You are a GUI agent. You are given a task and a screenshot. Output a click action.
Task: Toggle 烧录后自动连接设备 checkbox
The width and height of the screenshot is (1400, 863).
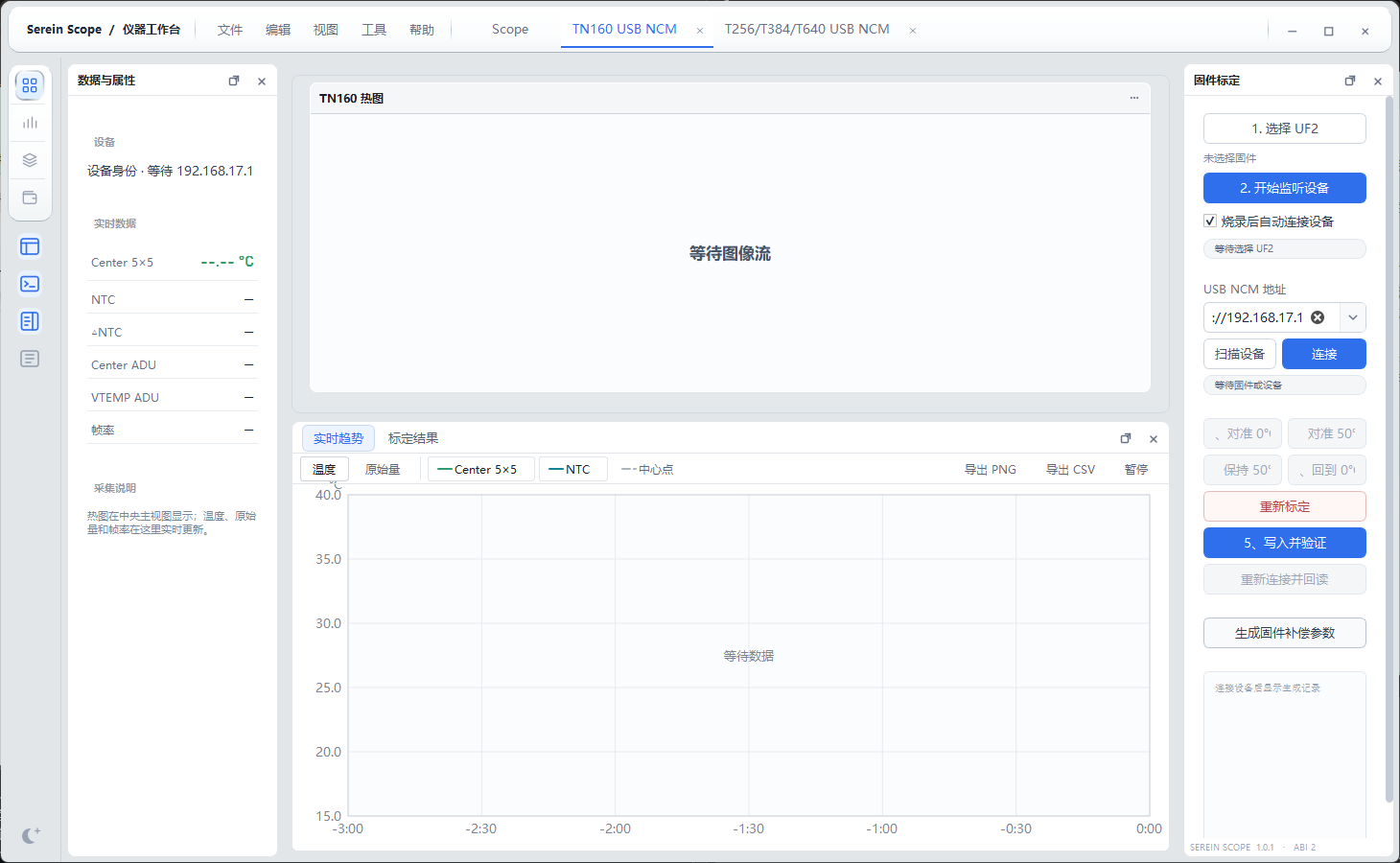click(1210, 221)
